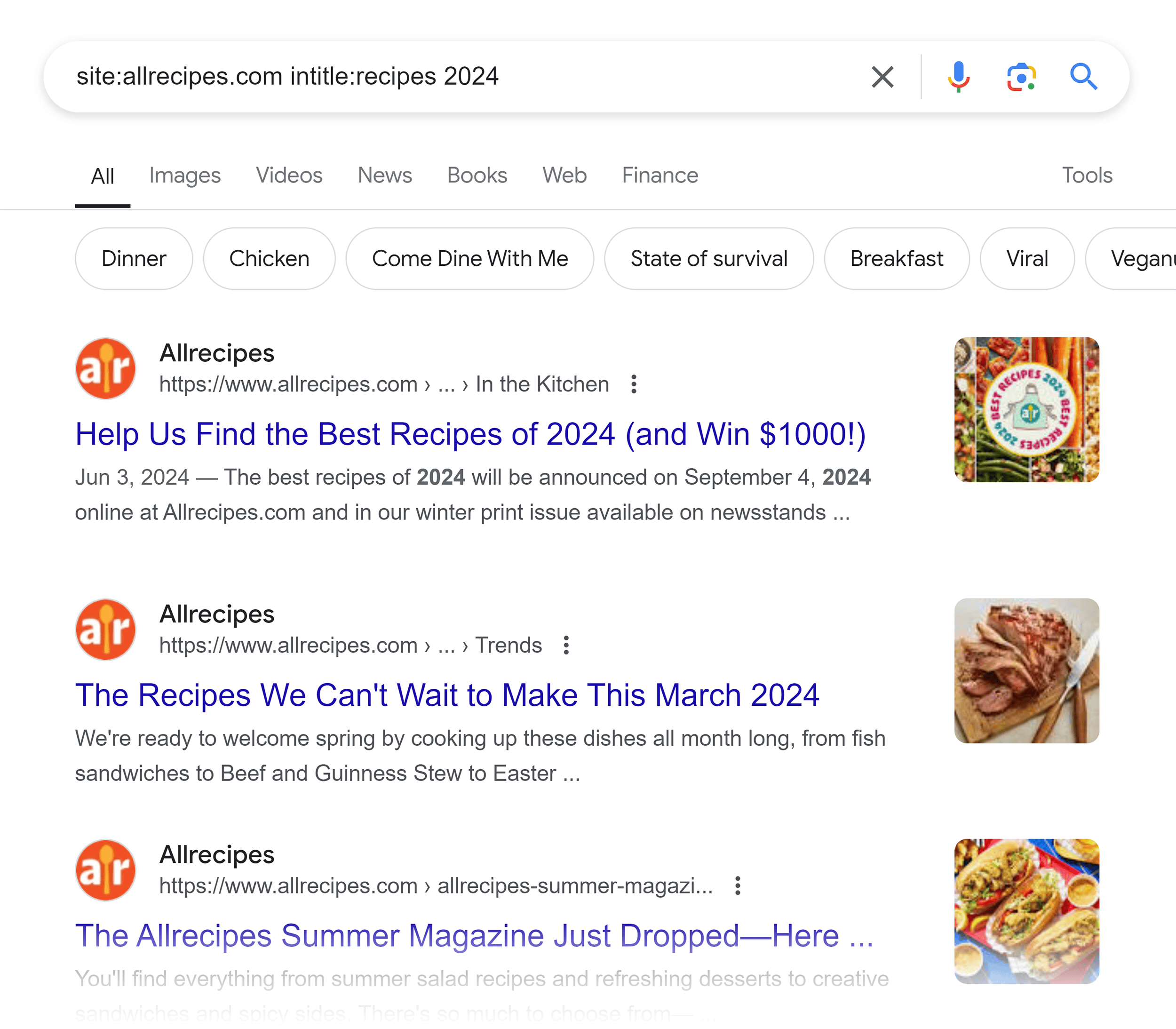The height and width of the screenshot is (1029, 1176).
Task: Click the search magnifying glass icon
Action: (x=1084, y=76)
